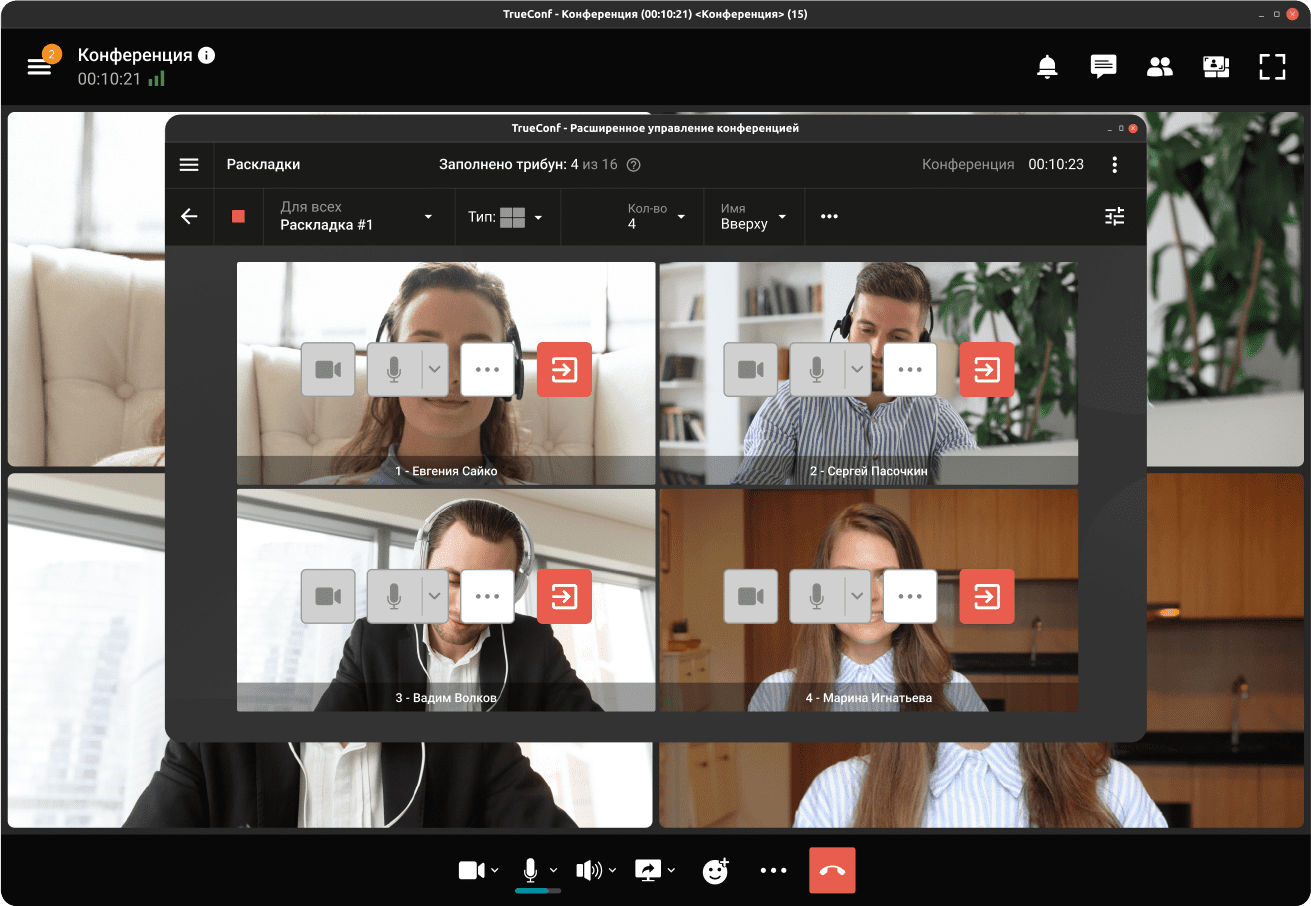Remove Евгения Сайко from the podium
The width and height of the screenshot is (1311, 906).
click(x=564, y=370)
